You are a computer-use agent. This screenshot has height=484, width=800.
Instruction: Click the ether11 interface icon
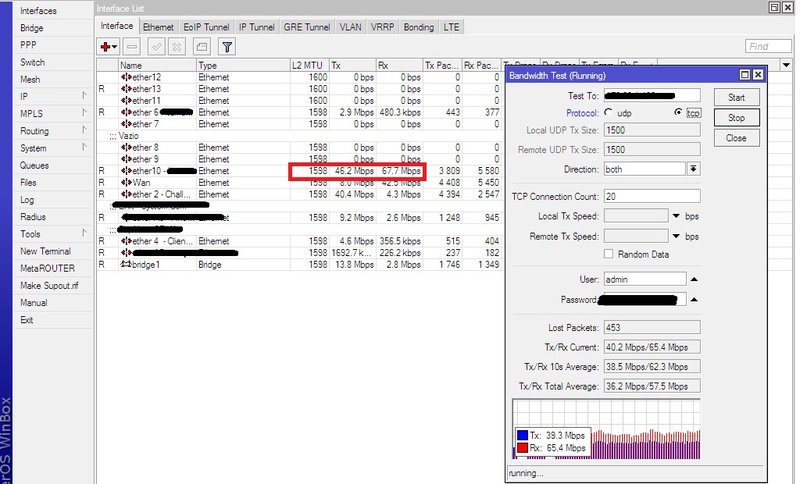tap(126, 100)
